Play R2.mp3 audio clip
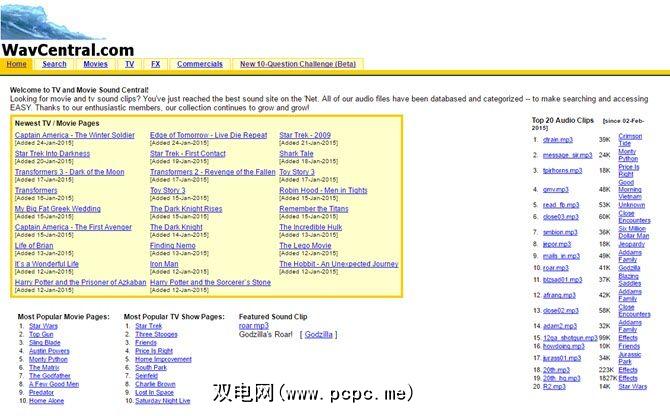The image size is (670, 416). (x=554, y=387)
